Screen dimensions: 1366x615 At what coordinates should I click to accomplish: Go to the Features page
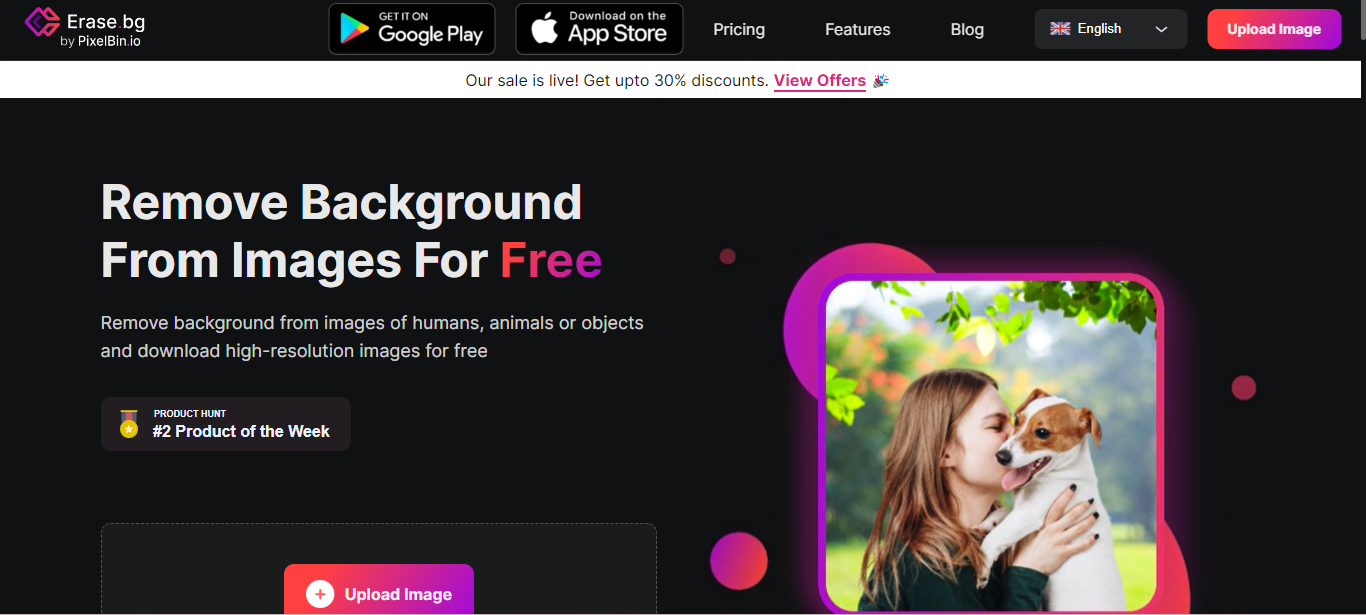pyautogui.click(x=857, y=30)
